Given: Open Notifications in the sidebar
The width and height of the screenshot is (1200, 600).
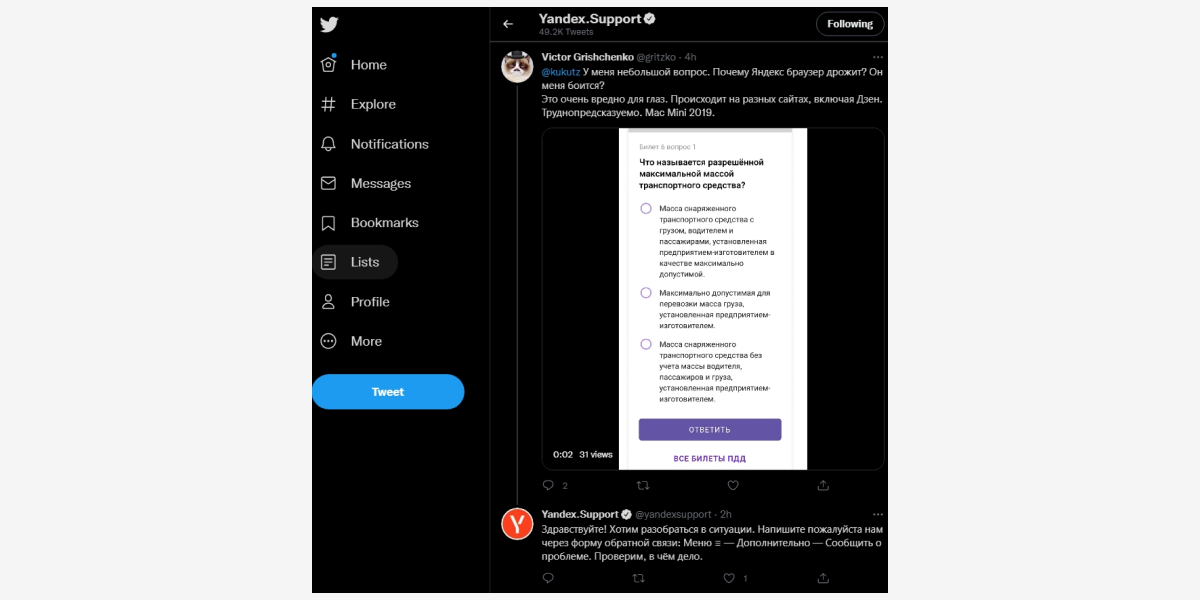Looking at the screenshot, I should pos(374,144).
